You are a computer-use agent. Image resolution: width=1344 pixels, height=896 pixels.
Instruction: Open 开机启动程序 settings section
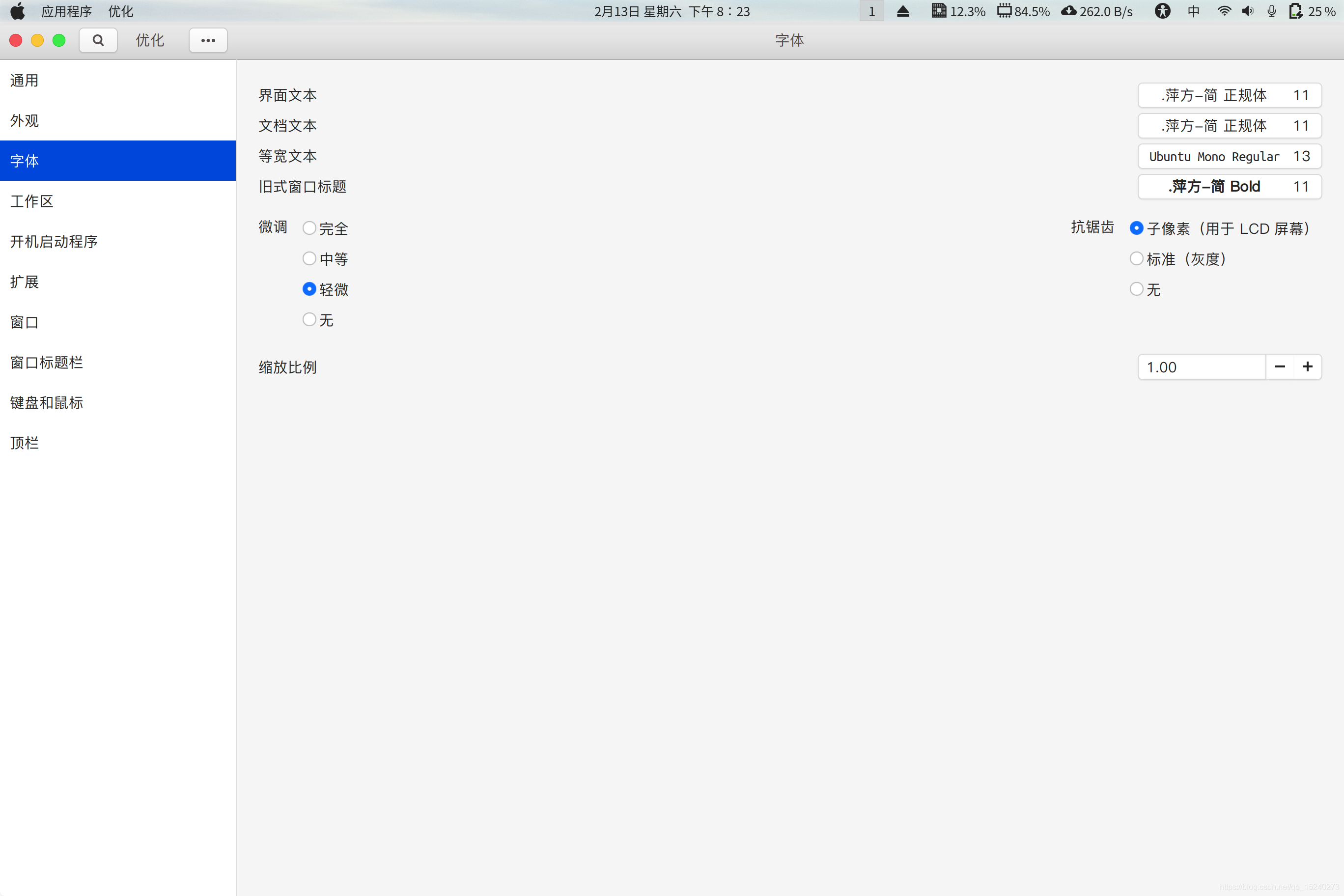pyautogui.click(x=118, y=241)
